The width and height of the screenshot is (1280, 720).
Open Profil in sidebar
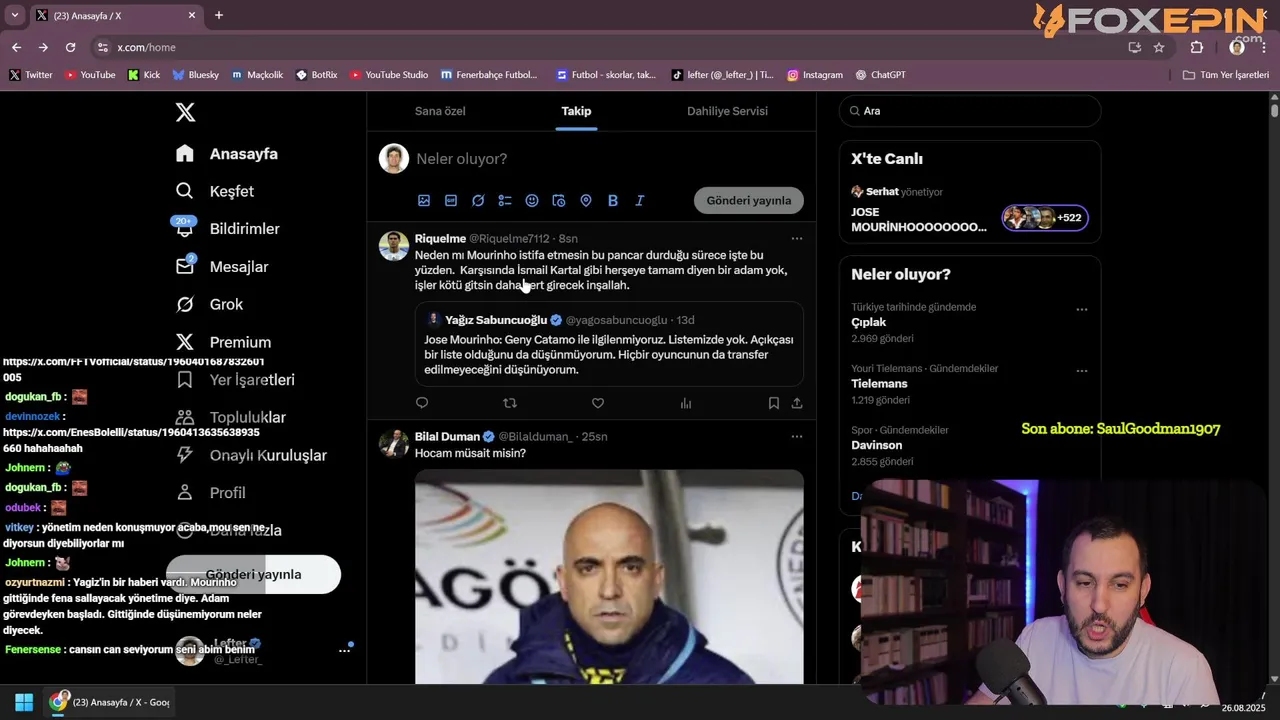210,493
